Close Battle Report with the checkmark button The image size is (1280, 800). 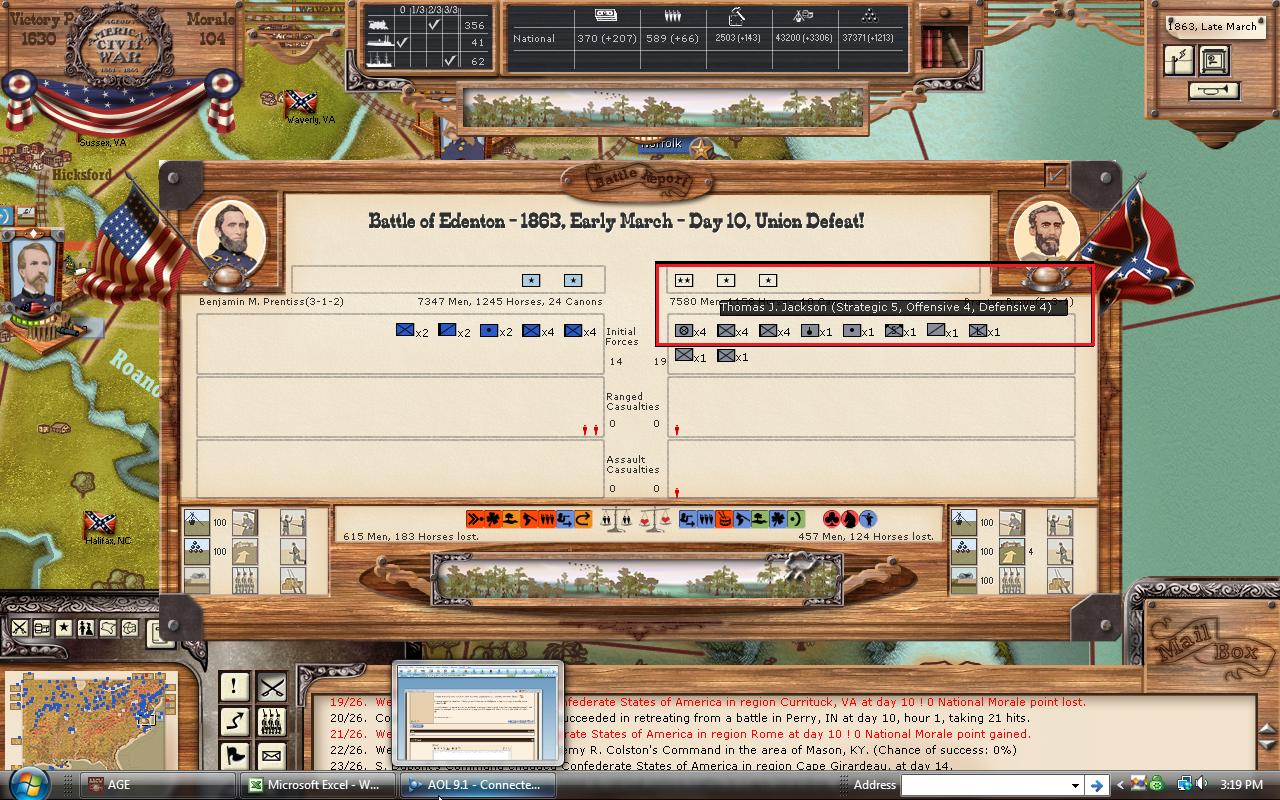(x=1055, y=176)
